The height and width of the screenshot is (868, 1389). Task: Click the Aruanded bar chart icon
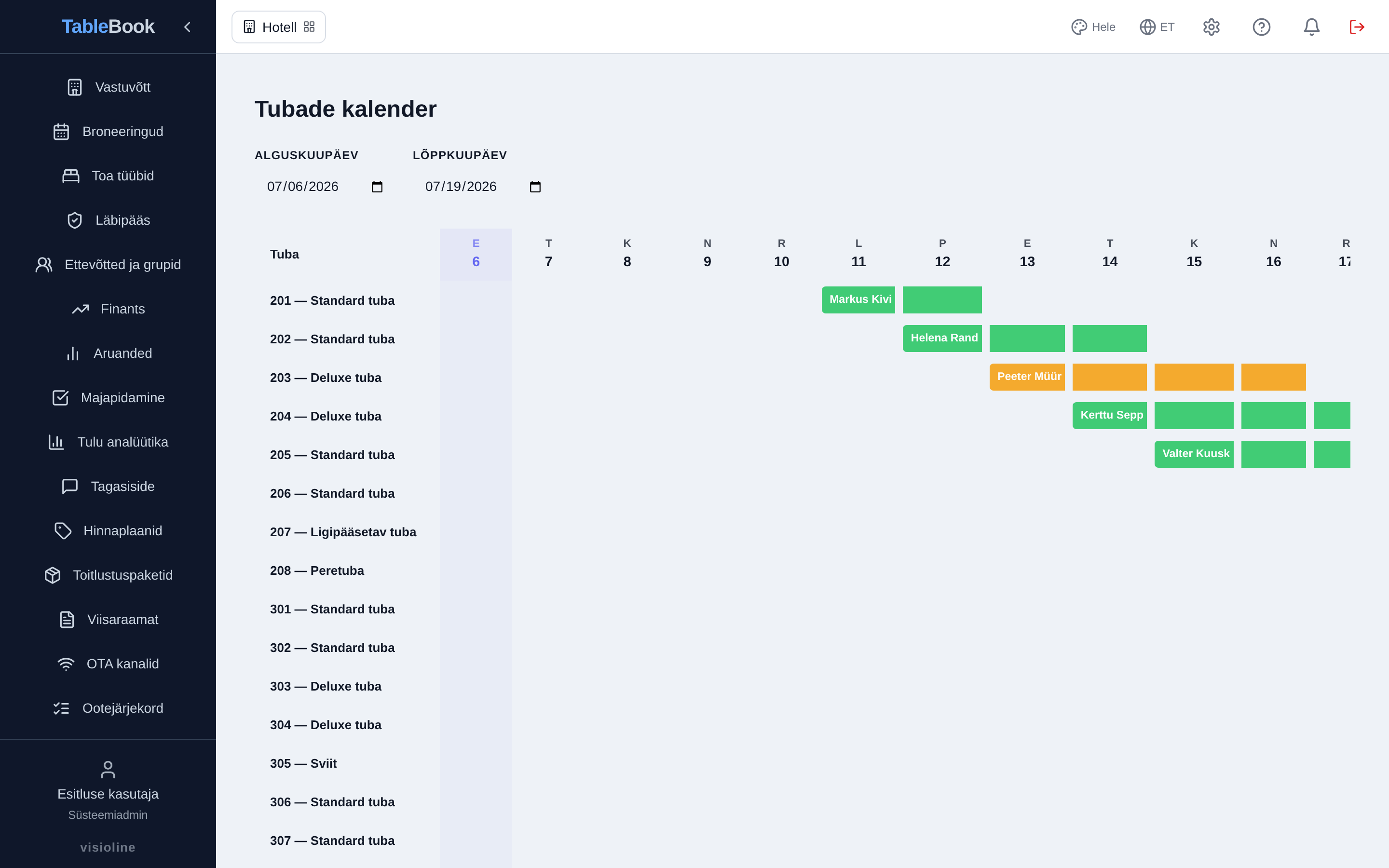tap(73, 353)
